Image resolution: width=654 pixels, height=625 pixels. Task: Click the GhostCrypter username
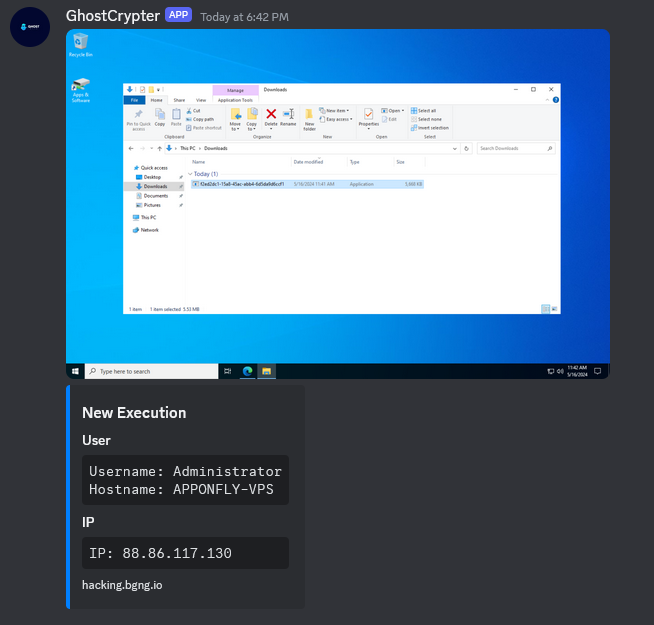click(113, 16)
